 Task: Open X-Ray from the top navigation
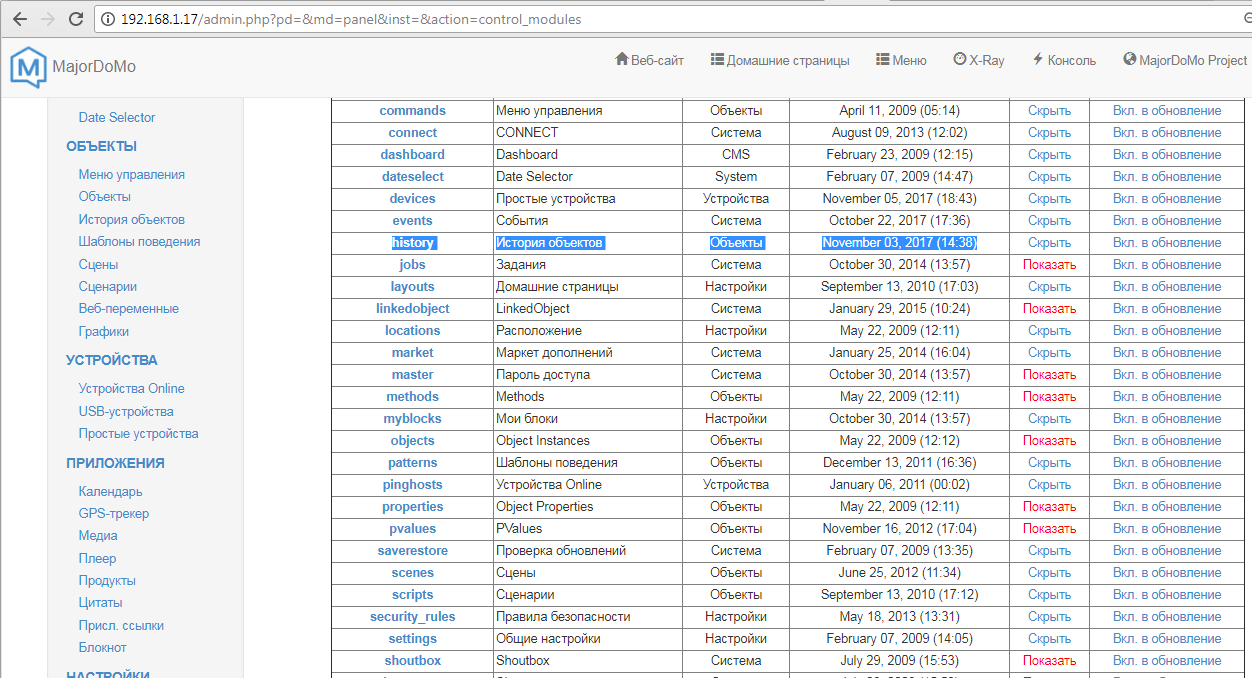coord(979,60)
